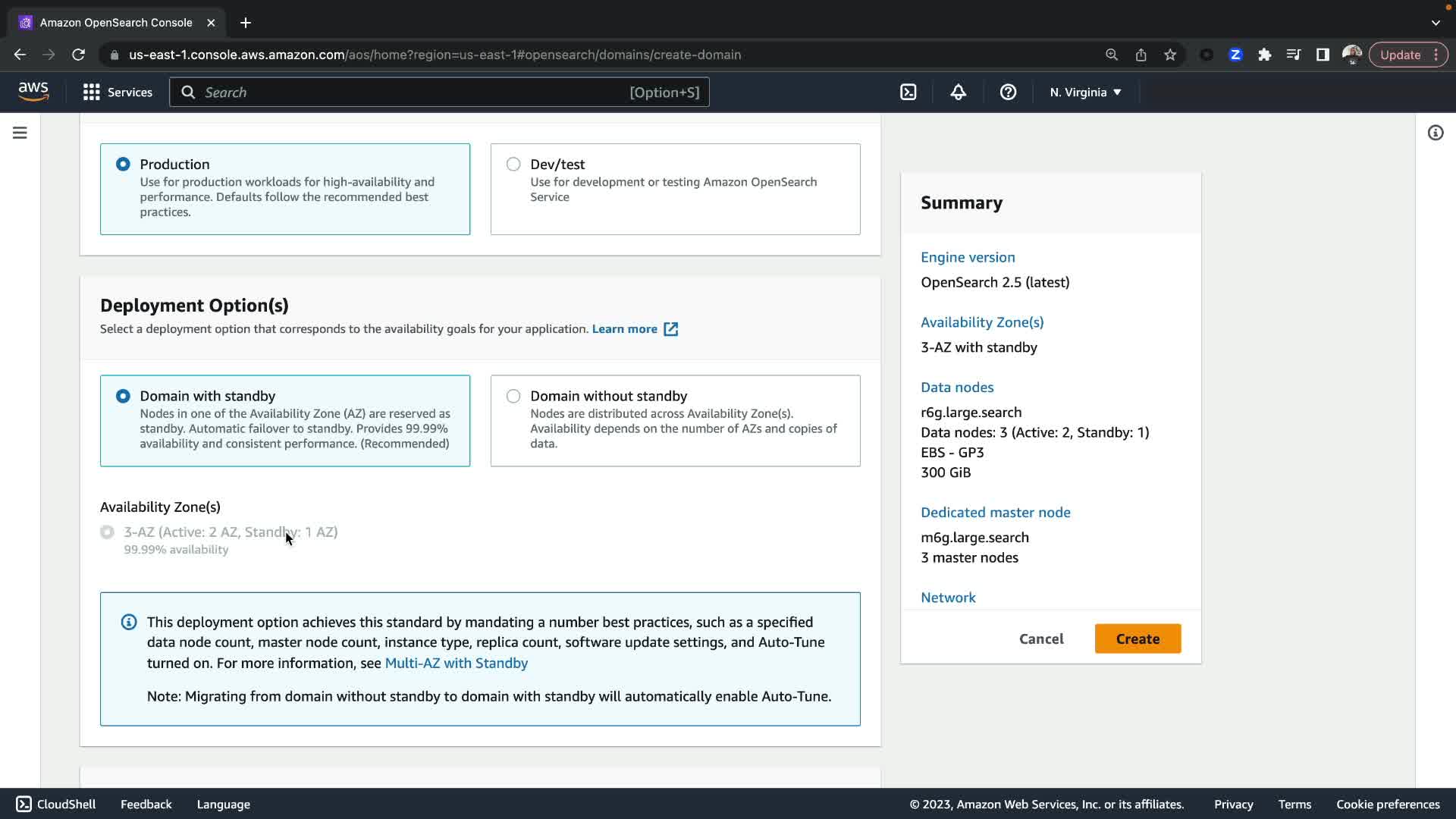Viewport: 1456px width, 819px height.
Task: Open the notifications bell icon
Action: pyautogui.click(x=958, y=93)
